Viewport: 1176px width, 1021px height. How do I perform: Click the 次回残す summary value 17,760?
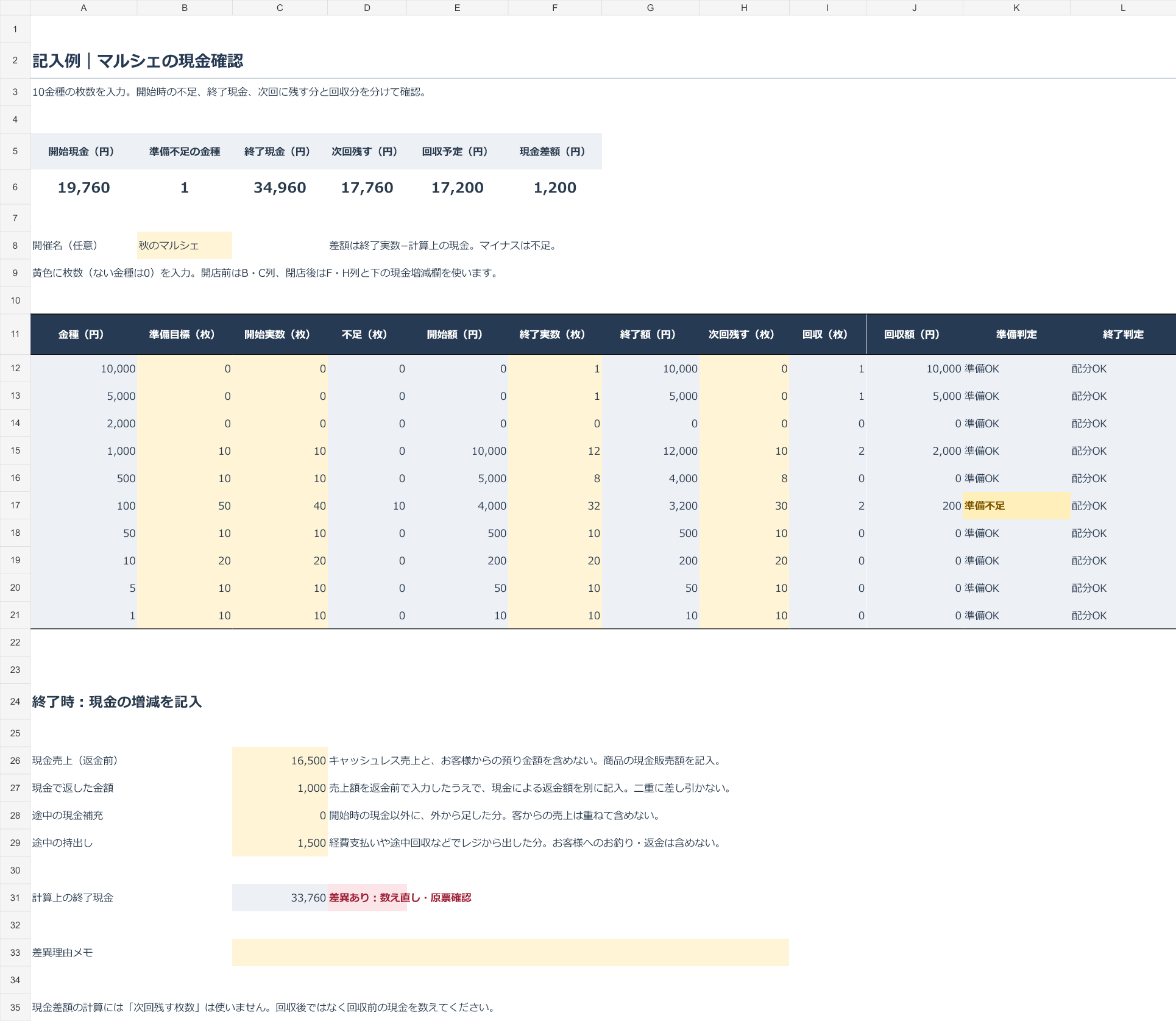click(x=367, y=187)
